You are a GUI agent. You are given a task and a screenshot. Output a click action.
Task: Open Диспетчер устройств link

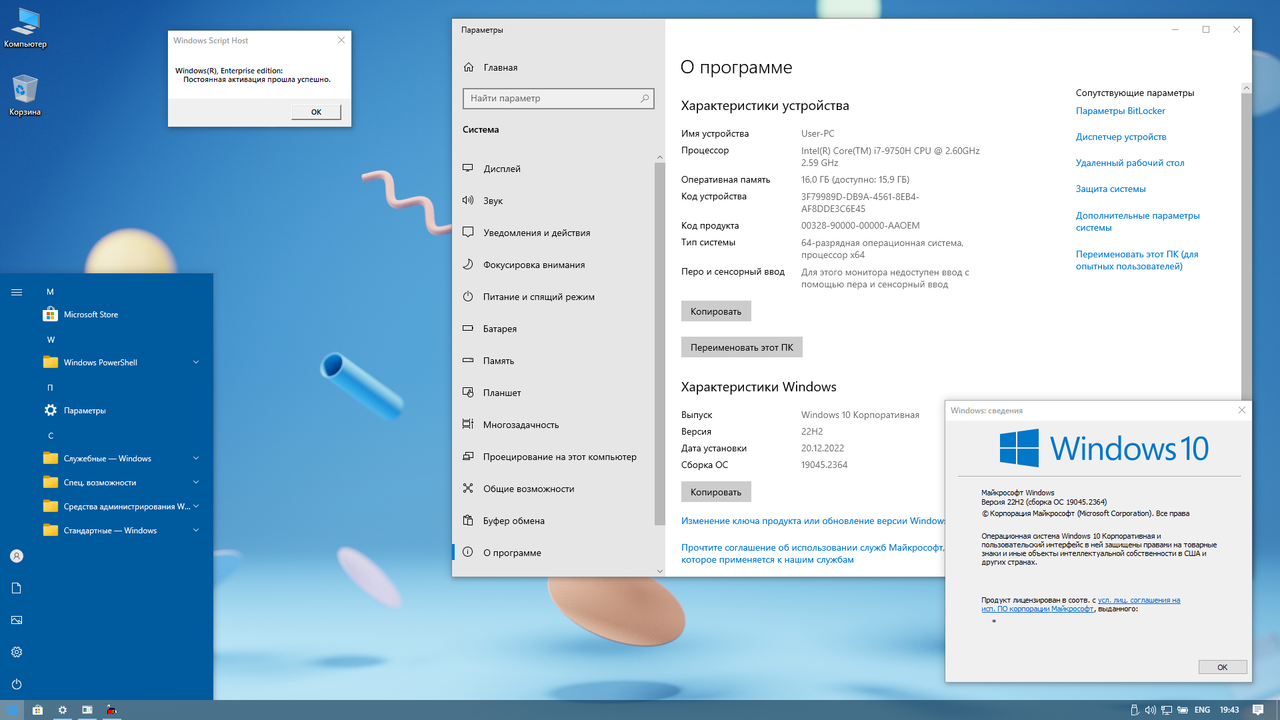[1121, 137]
